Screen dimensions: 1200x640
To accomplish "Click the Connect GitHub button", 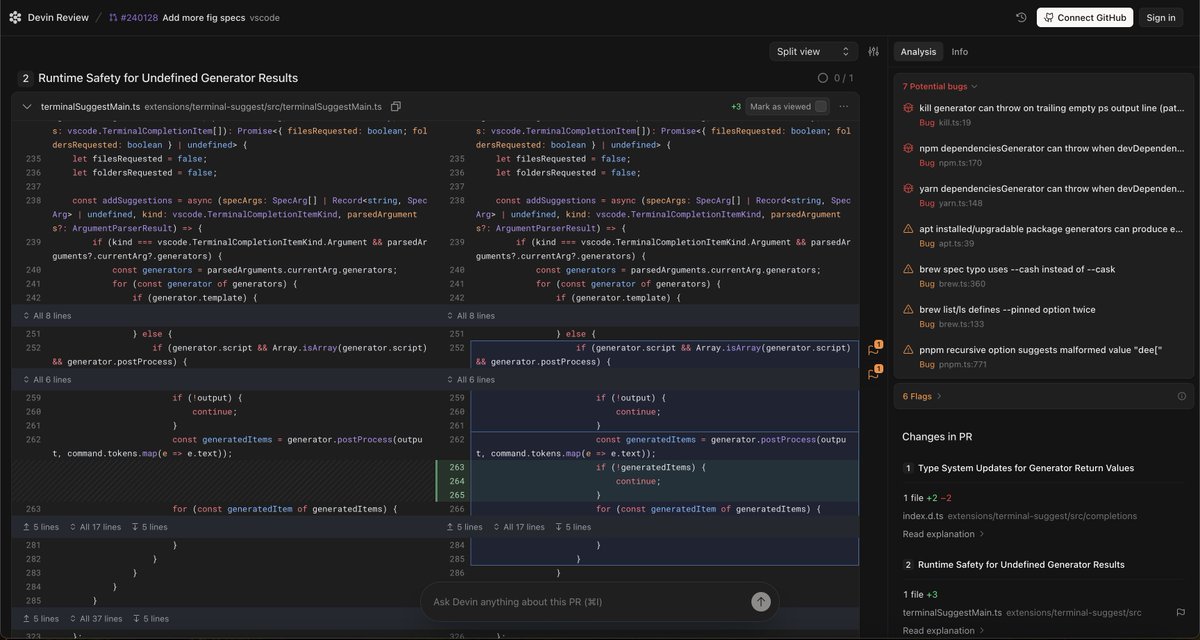I will (1084, 15).
